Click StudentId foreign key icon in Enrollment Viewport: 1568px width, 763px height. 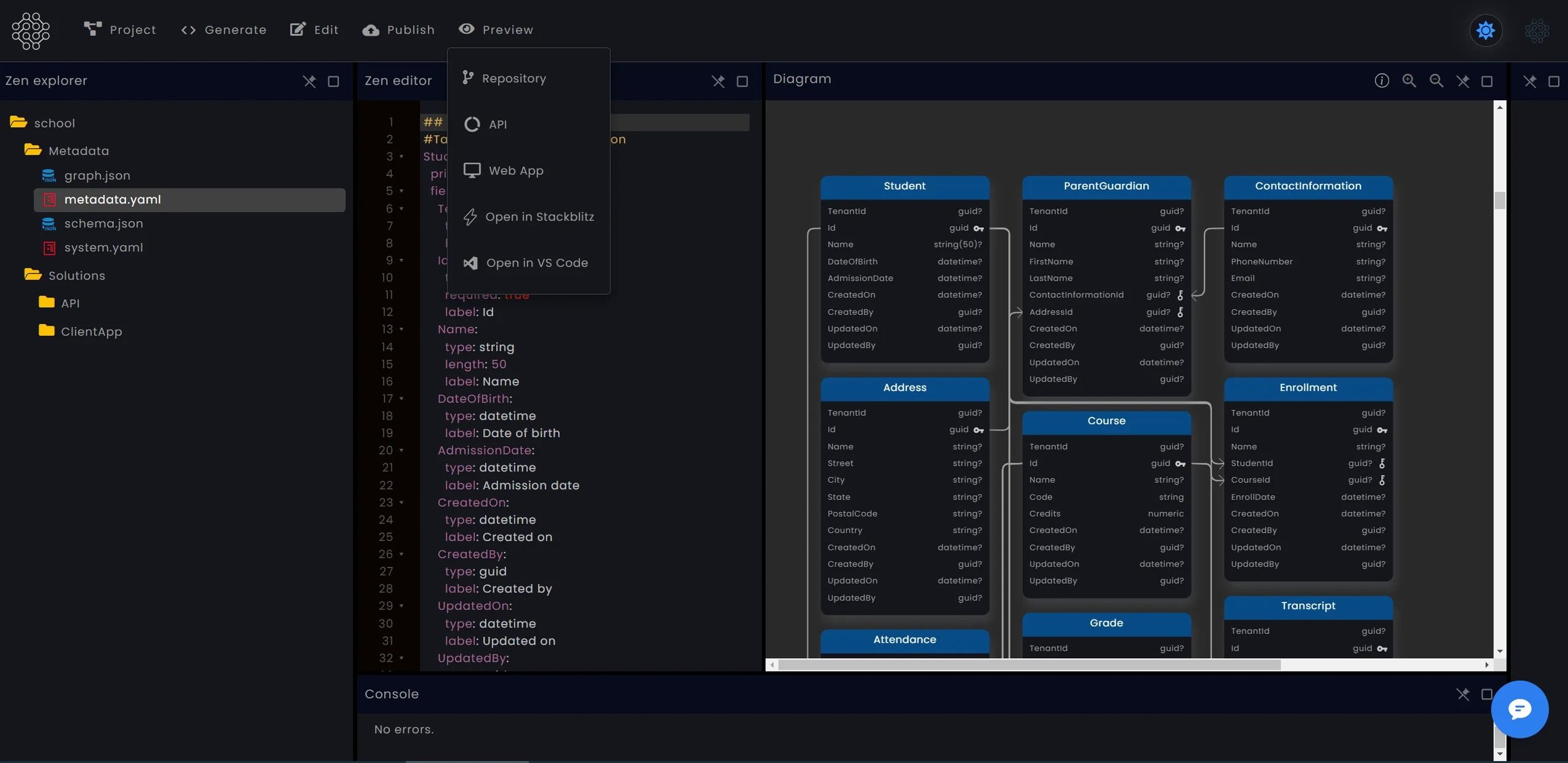pyautogui.click(x=1382, y=464)
